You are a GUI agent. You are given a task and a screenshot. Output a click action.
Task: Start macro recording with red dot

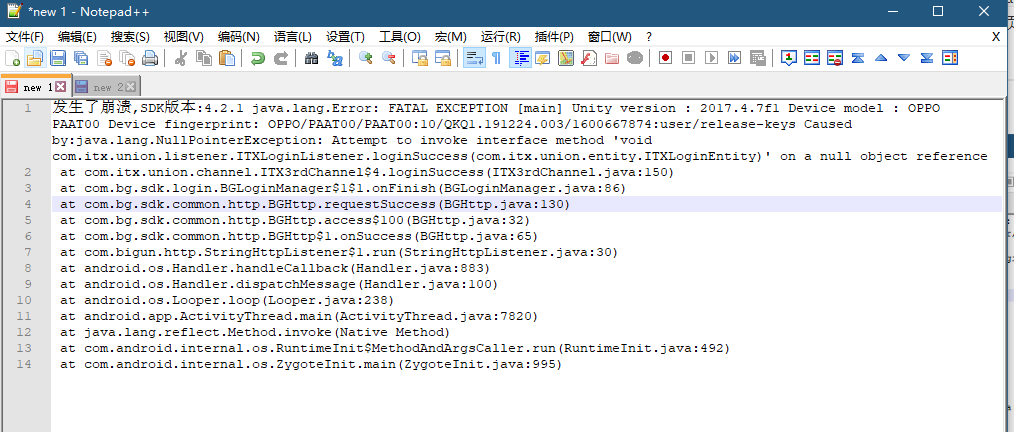coord(665,58)
